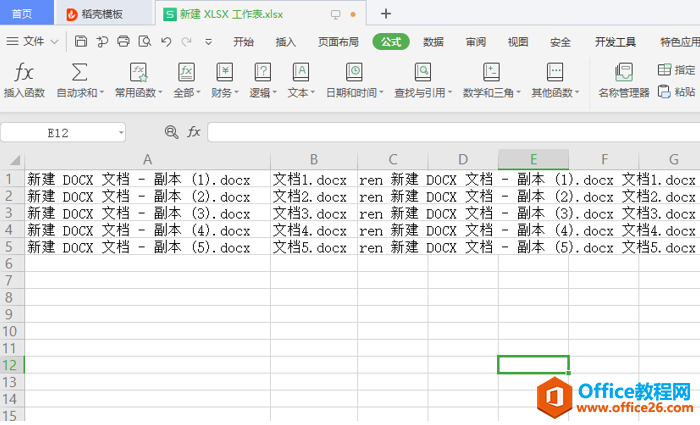
Task: Click the magnifier icon beside the formula bar
Action: [171, 132]
